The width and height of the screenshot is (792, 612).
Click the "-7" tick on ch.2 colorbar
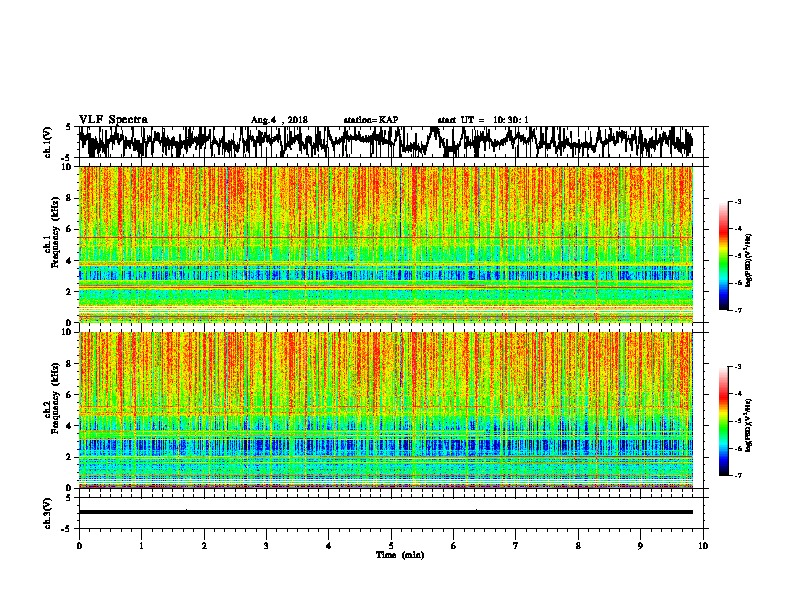coord(737,476)
